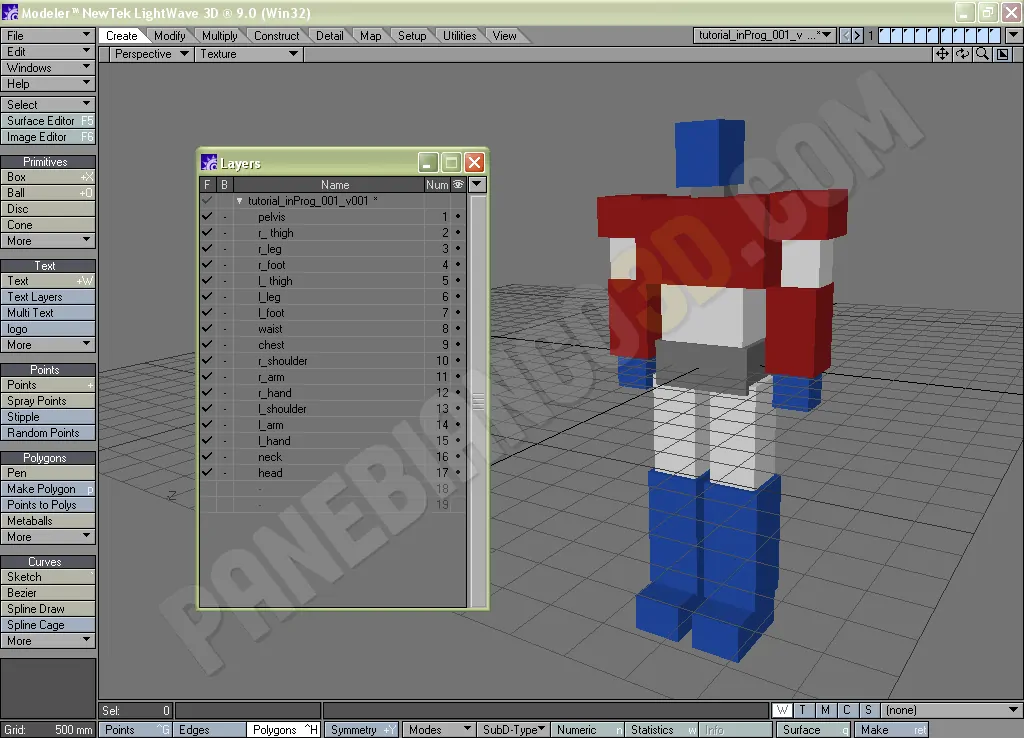Open the Statistics panel
This screenshot has height=738, width=1024.
662,730
